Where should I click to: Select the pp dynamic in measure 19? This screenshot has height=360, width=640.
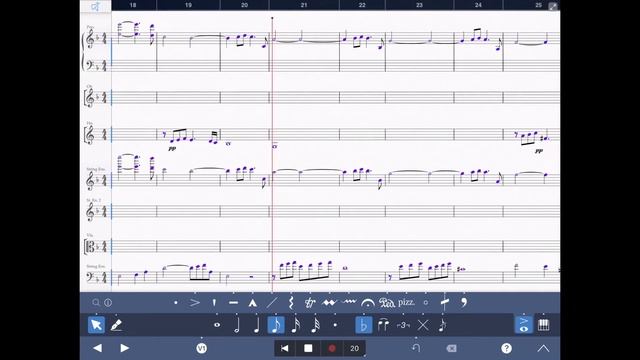pos(172,149)
